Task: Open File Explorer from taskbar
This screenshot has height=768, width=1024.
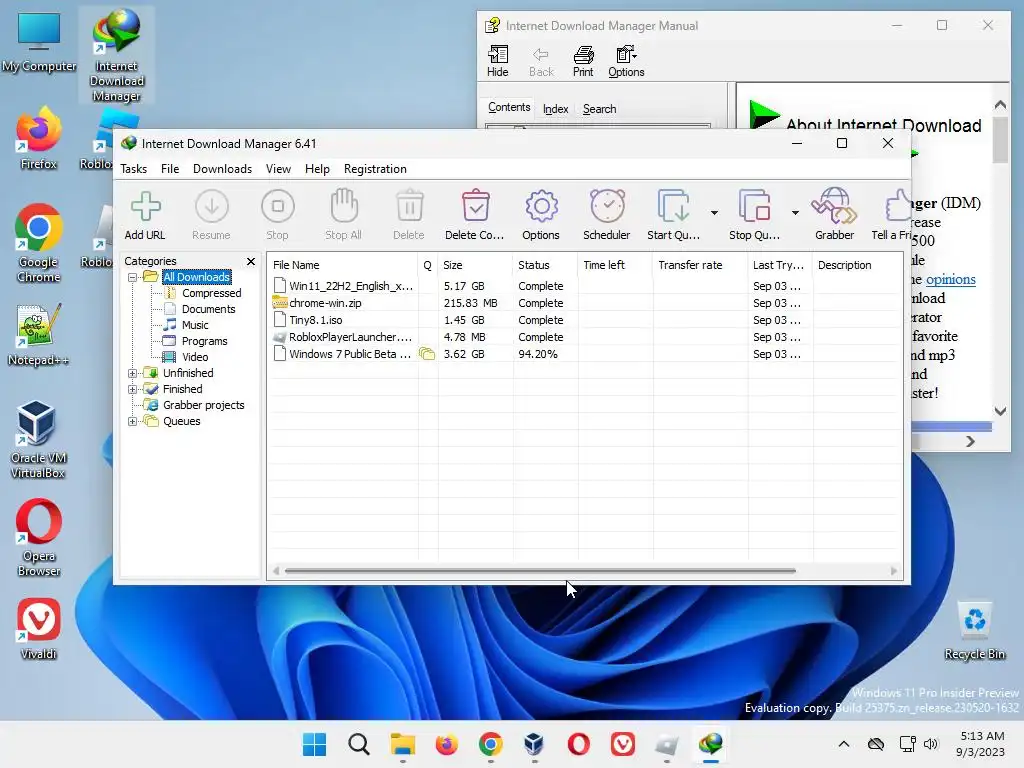Action: [x=403, y=744]
